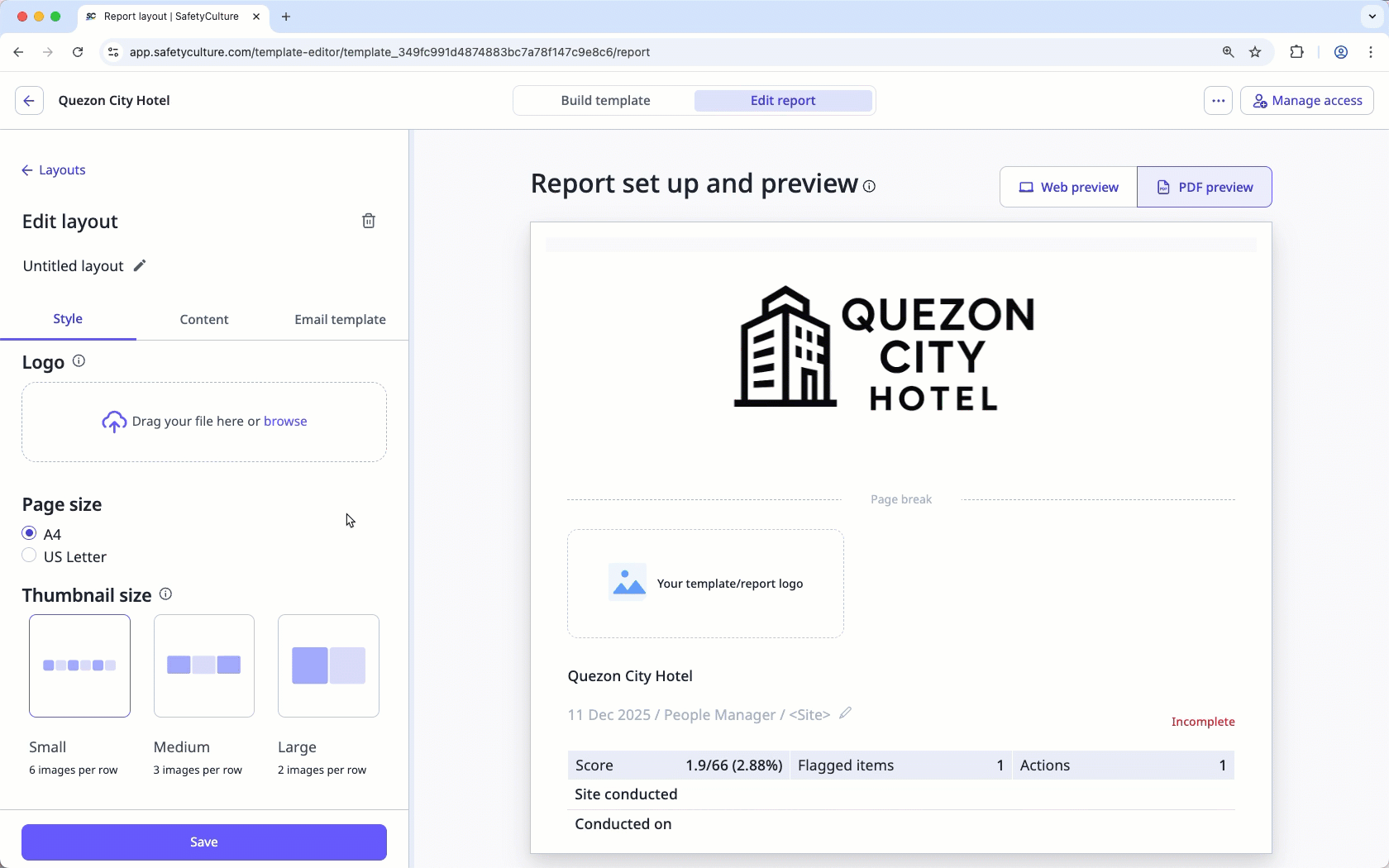The image size is (1389, 868).
Task: Close the Report layout browser tab
Action: pyautogui.click(x=256, y=17)
